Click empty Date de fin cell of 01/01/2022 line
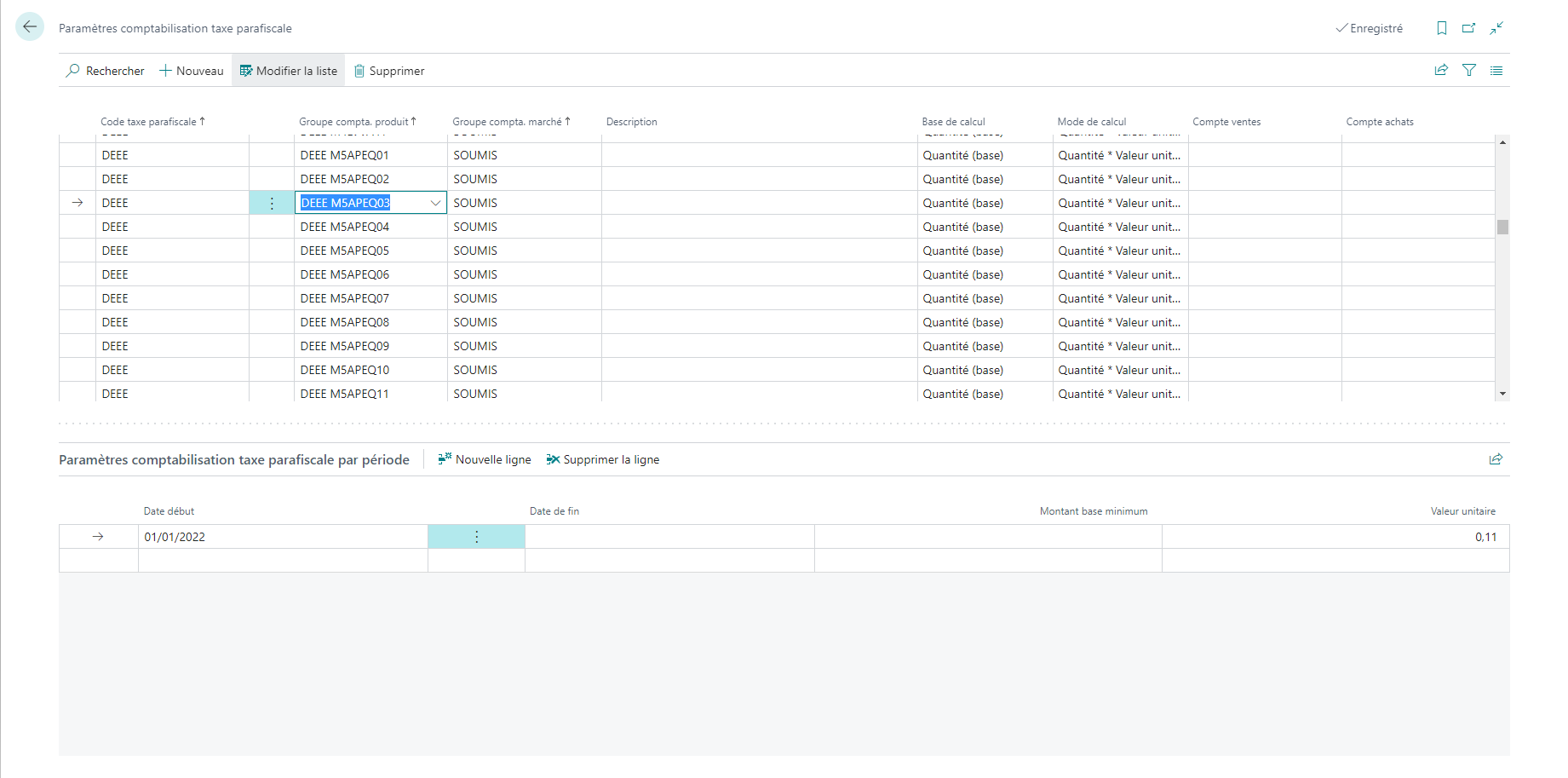This screenshot has width=1568, height=778. tap(669, 537)
